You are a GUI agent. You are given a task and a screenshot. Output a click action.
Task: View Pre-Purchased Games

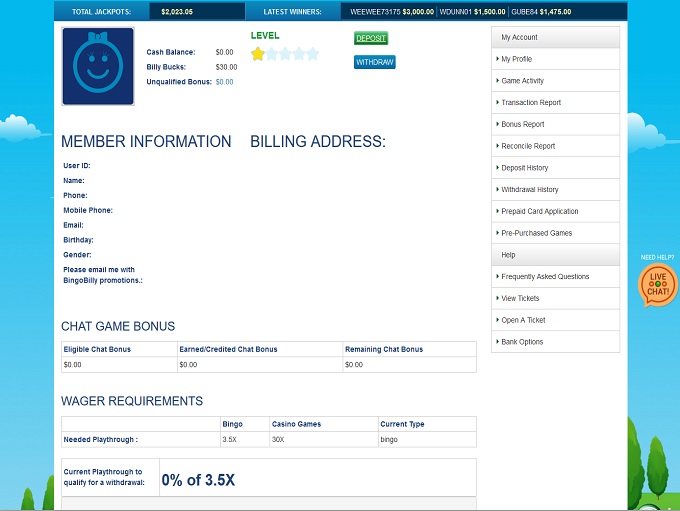click(x=536, y=233)
